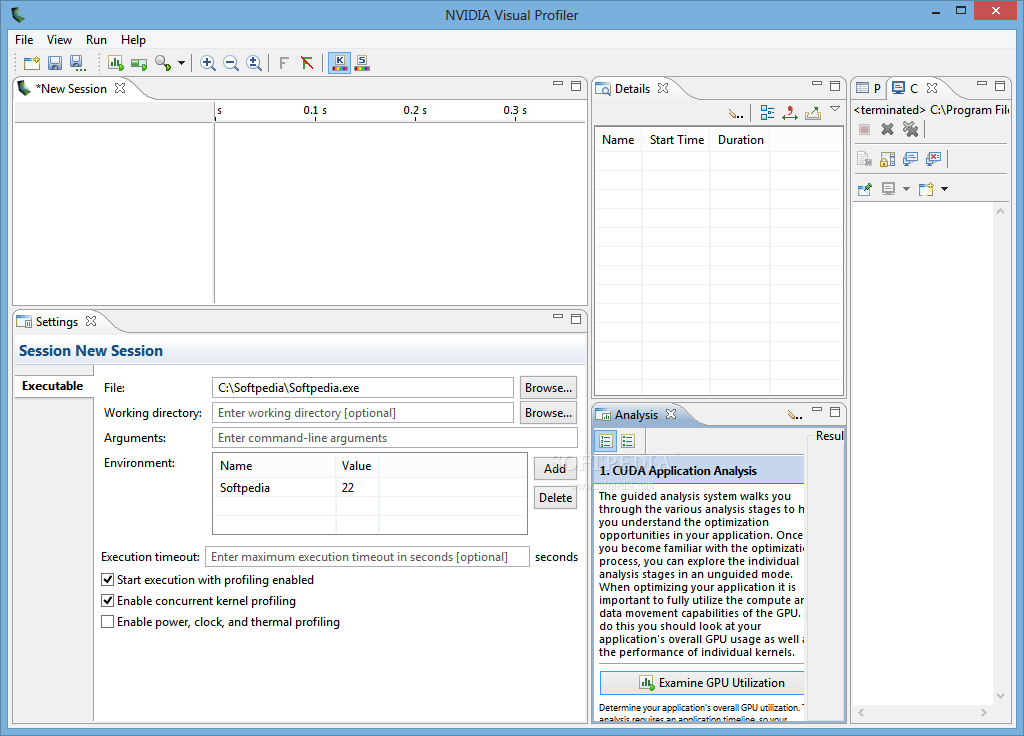Select the Executable settings tab
1024x736 pixels.
[x=52, y=386]
